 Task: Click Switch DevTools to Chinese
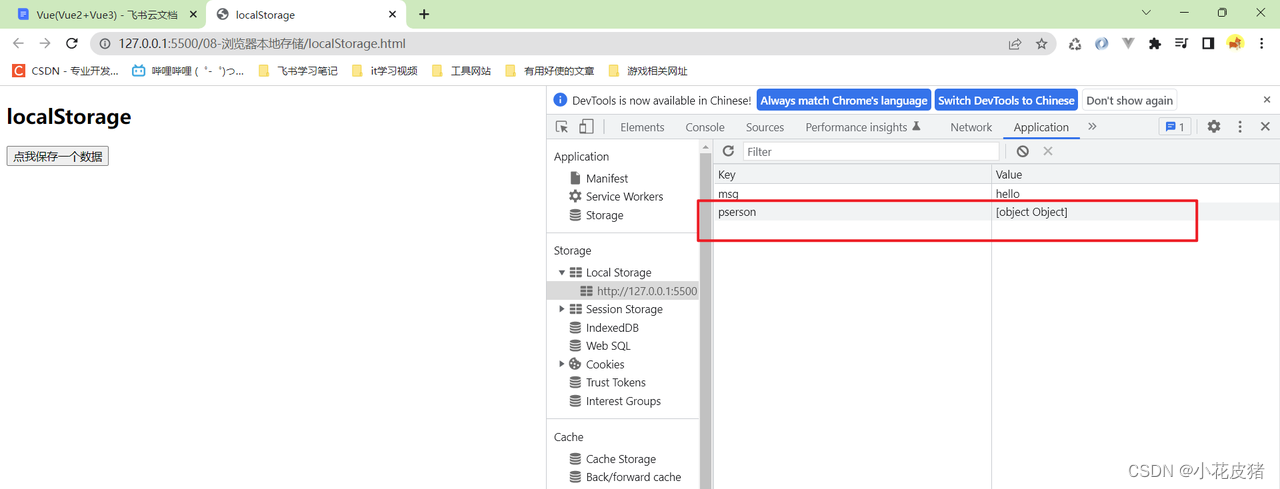[x=1006, y=100]
